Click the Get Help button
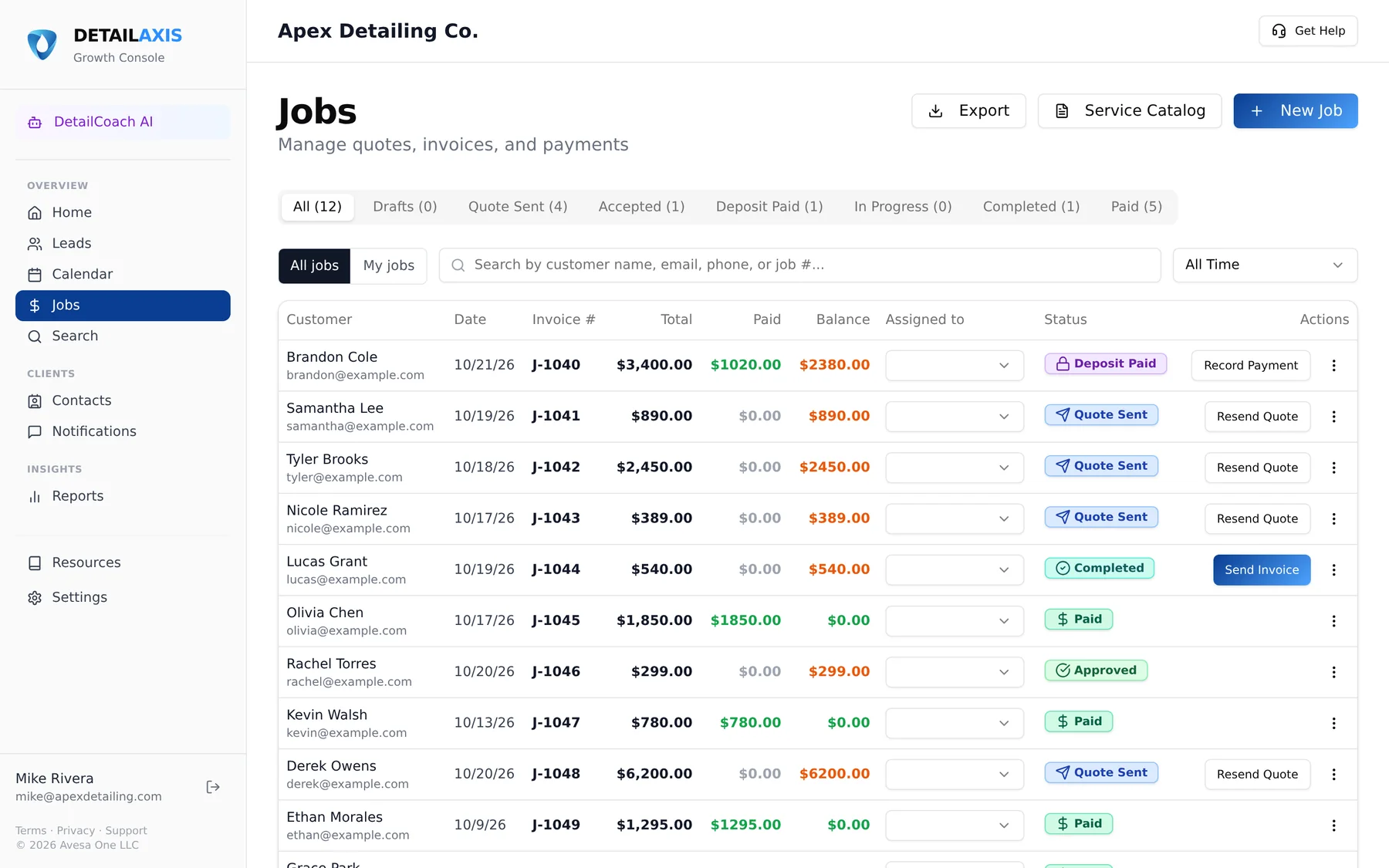1389x868 pixels. (1308, 31)
